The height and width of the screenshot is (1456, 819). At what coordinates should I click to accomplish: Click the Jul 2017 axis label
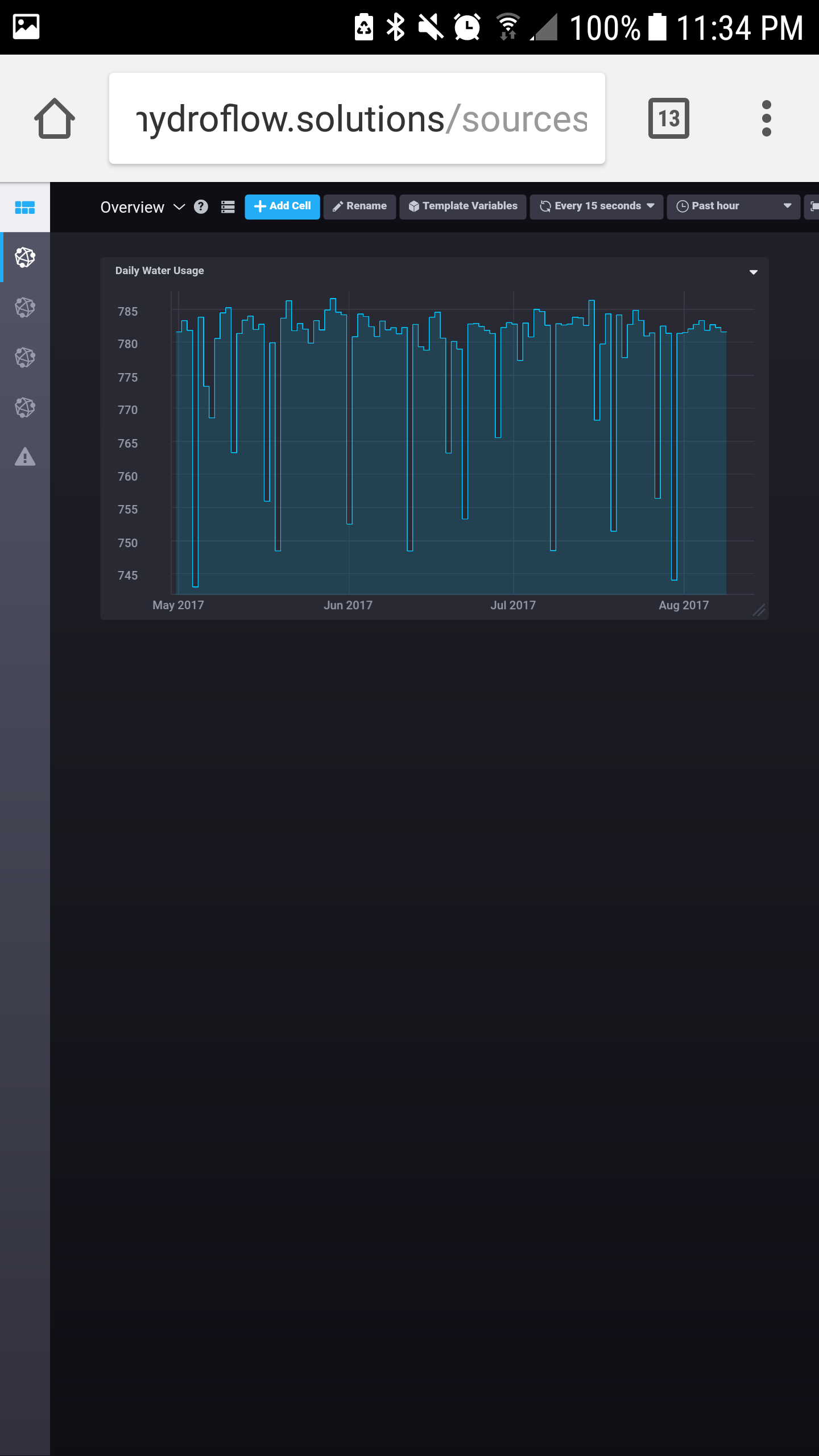pos(513,605)
